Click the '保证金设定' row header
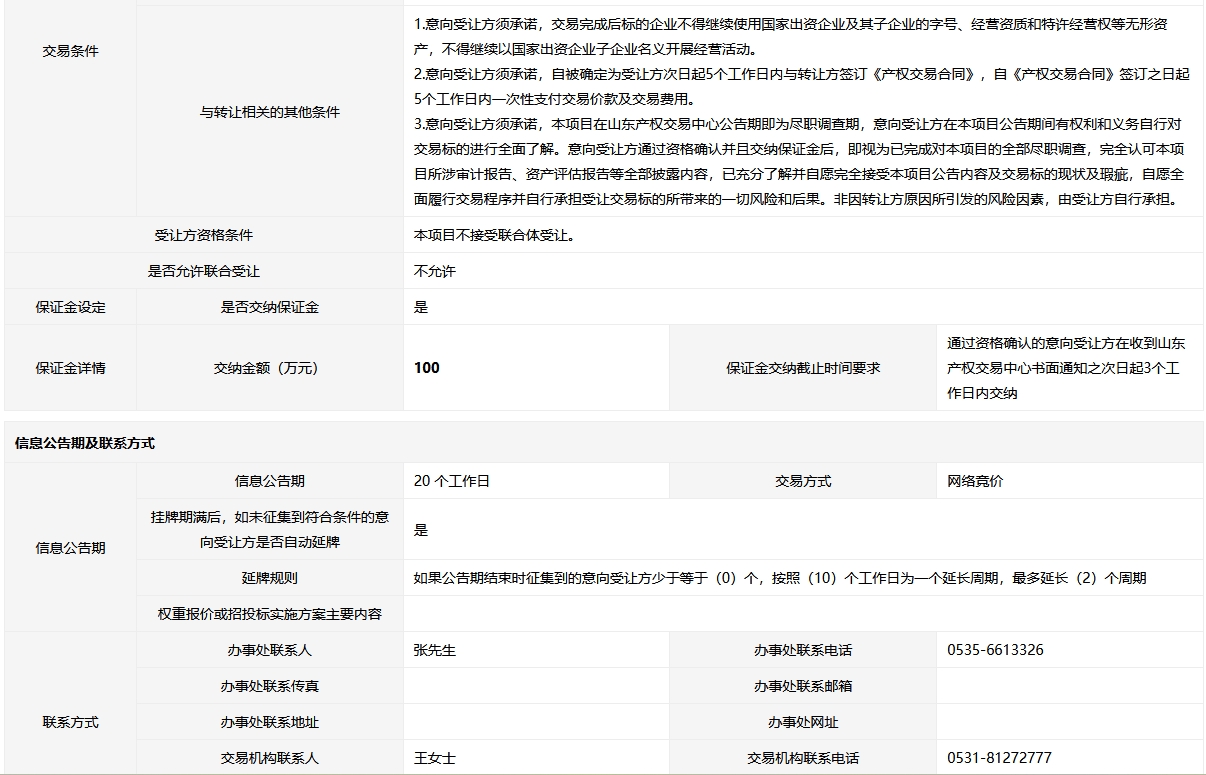This screenshot has width=1206, height=775. coord(70,307)
